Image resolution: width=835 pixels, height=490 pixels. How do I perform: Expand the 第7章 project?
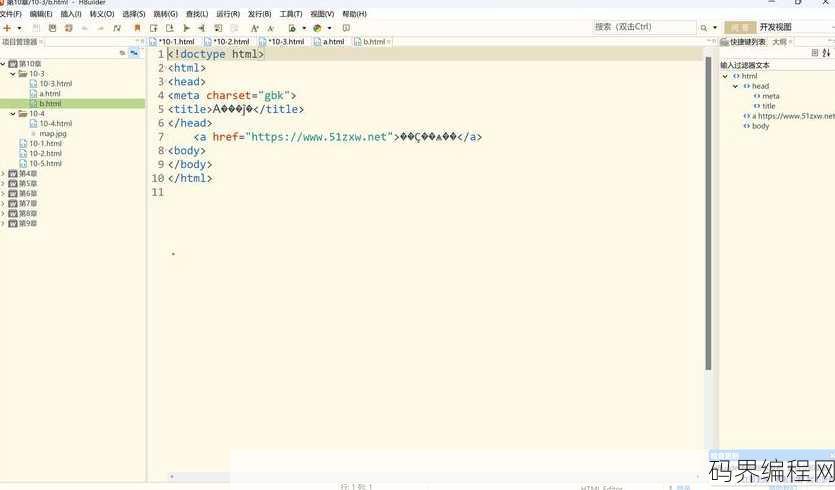pyautogui.click(x=3, y=203)
